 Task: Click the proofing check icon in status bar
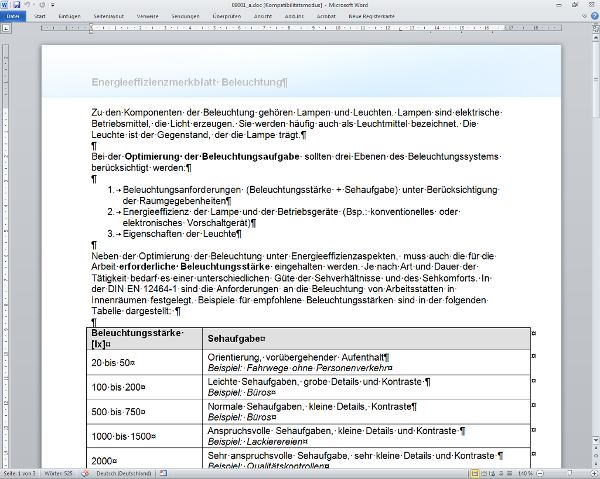(x=83, y=473)
